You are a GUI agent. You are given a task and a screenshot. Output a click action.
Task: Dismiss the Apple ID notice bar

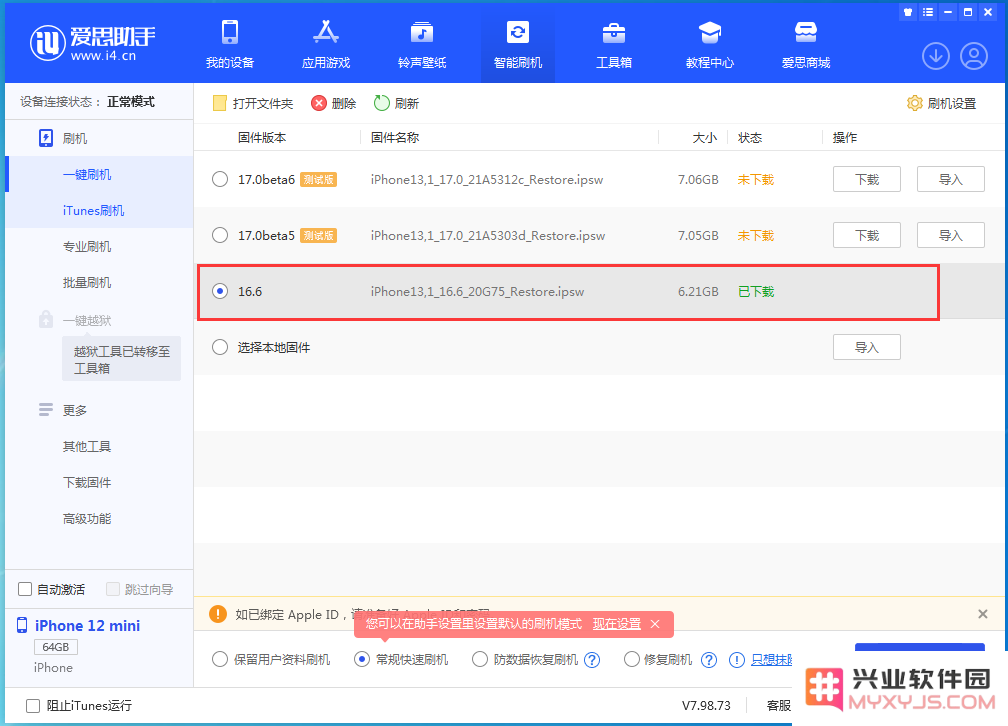[x=982, y=614]
